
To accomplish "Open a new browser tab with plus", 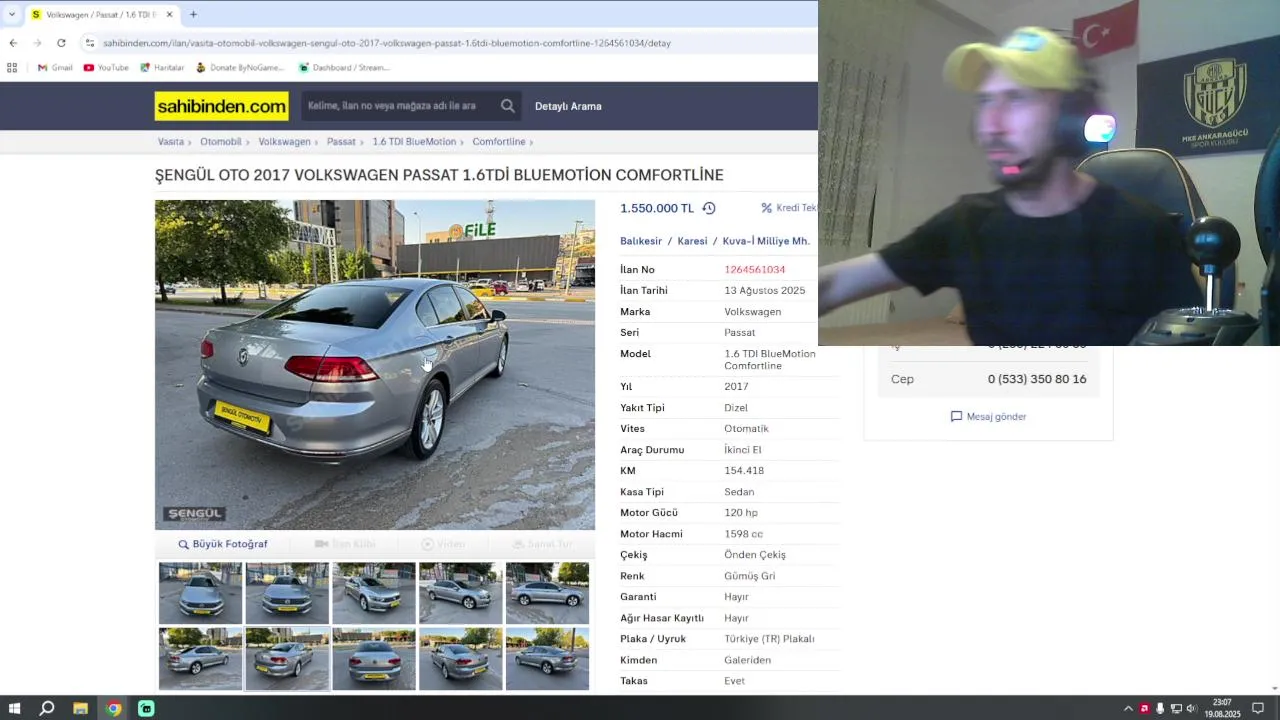I will pos(193,14).
